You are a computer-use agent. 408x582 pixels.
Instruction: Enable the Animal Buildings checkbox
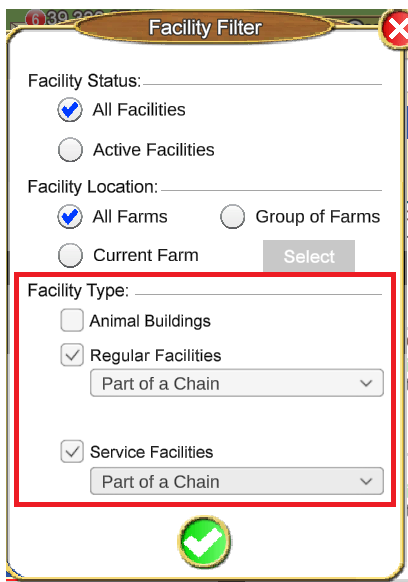pos(72,320)
